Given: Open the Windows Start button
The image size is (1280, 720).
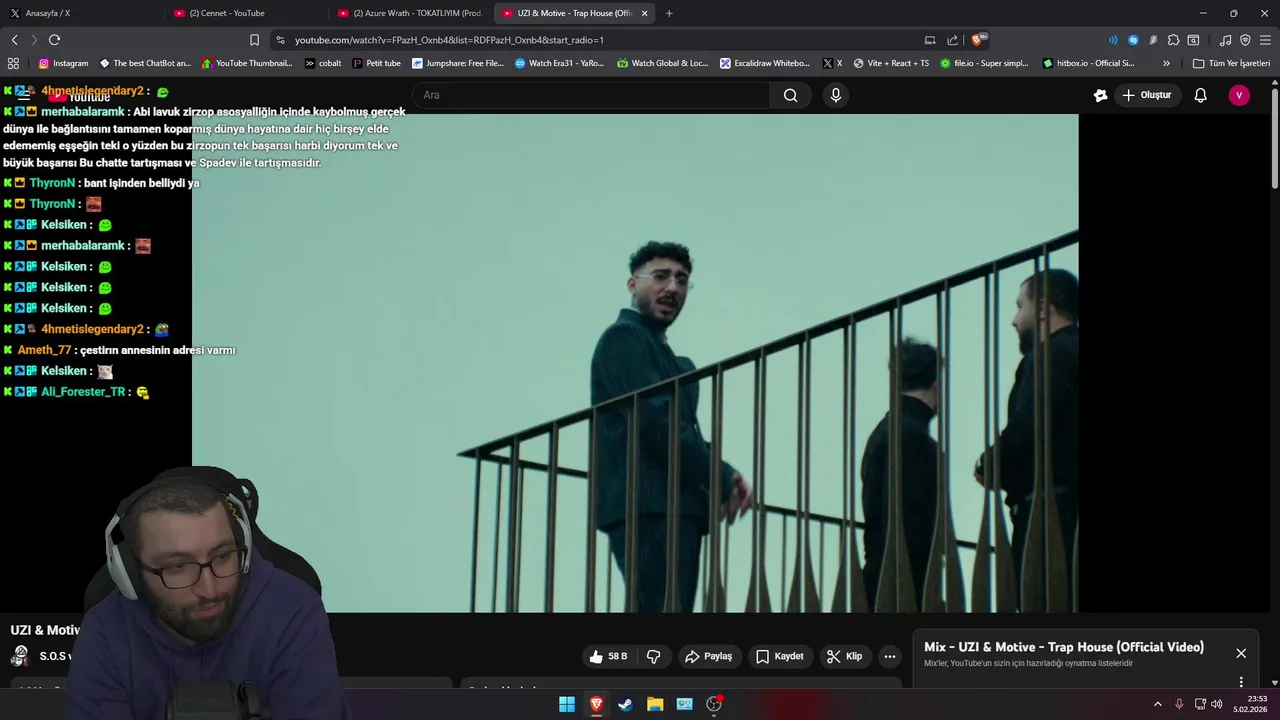Looking at the screenshot, I should tap(567, 704).
